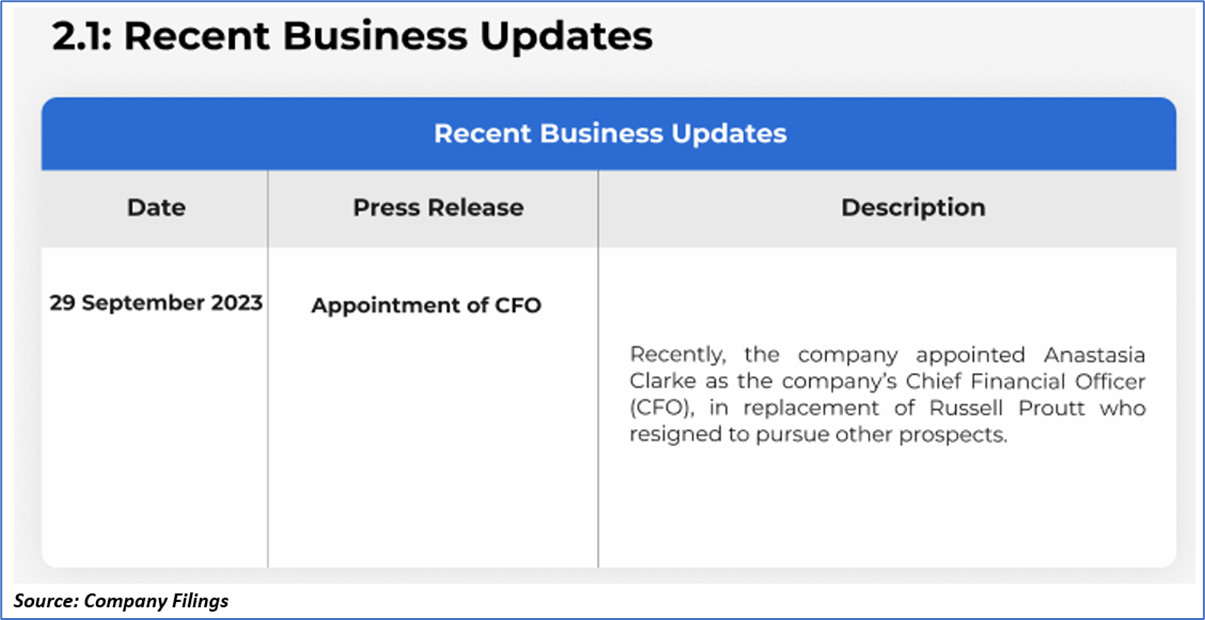Click the "29 September 2023" date cell

coord(156,303)
